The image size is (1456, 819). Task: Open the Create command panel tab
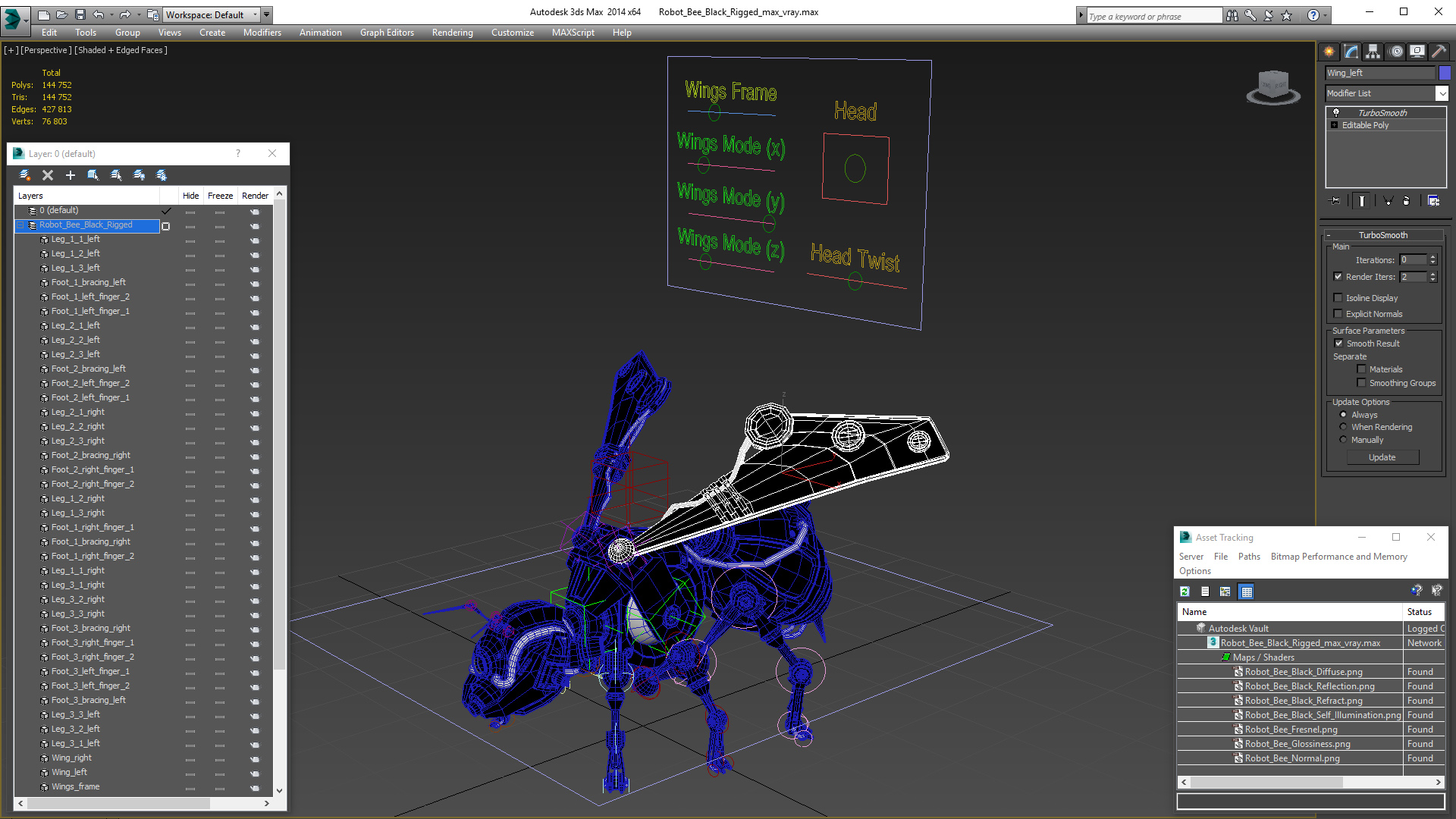(x=1329, y=52)
